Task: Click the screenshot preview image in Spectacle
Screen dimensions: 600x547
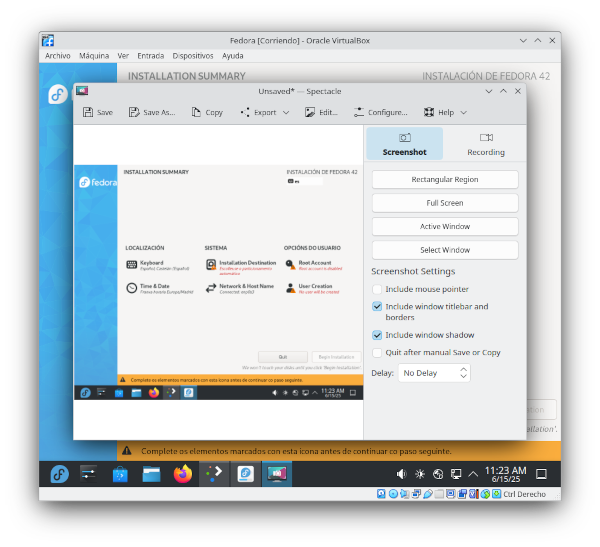Action: [x=218, y=282]
